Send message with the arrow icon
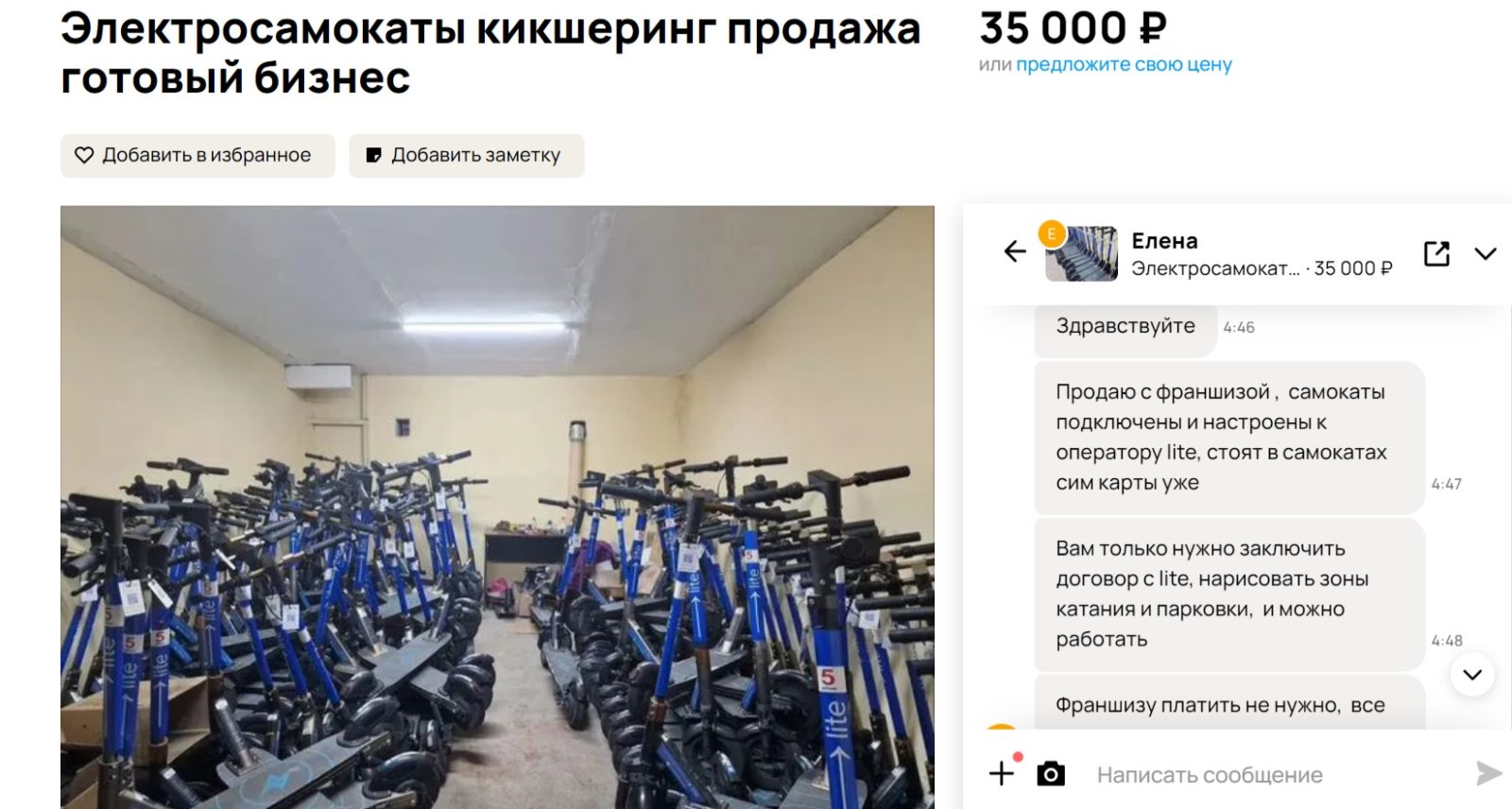The width and height of the screenshot is (1512, 809). coord(1489,773)
